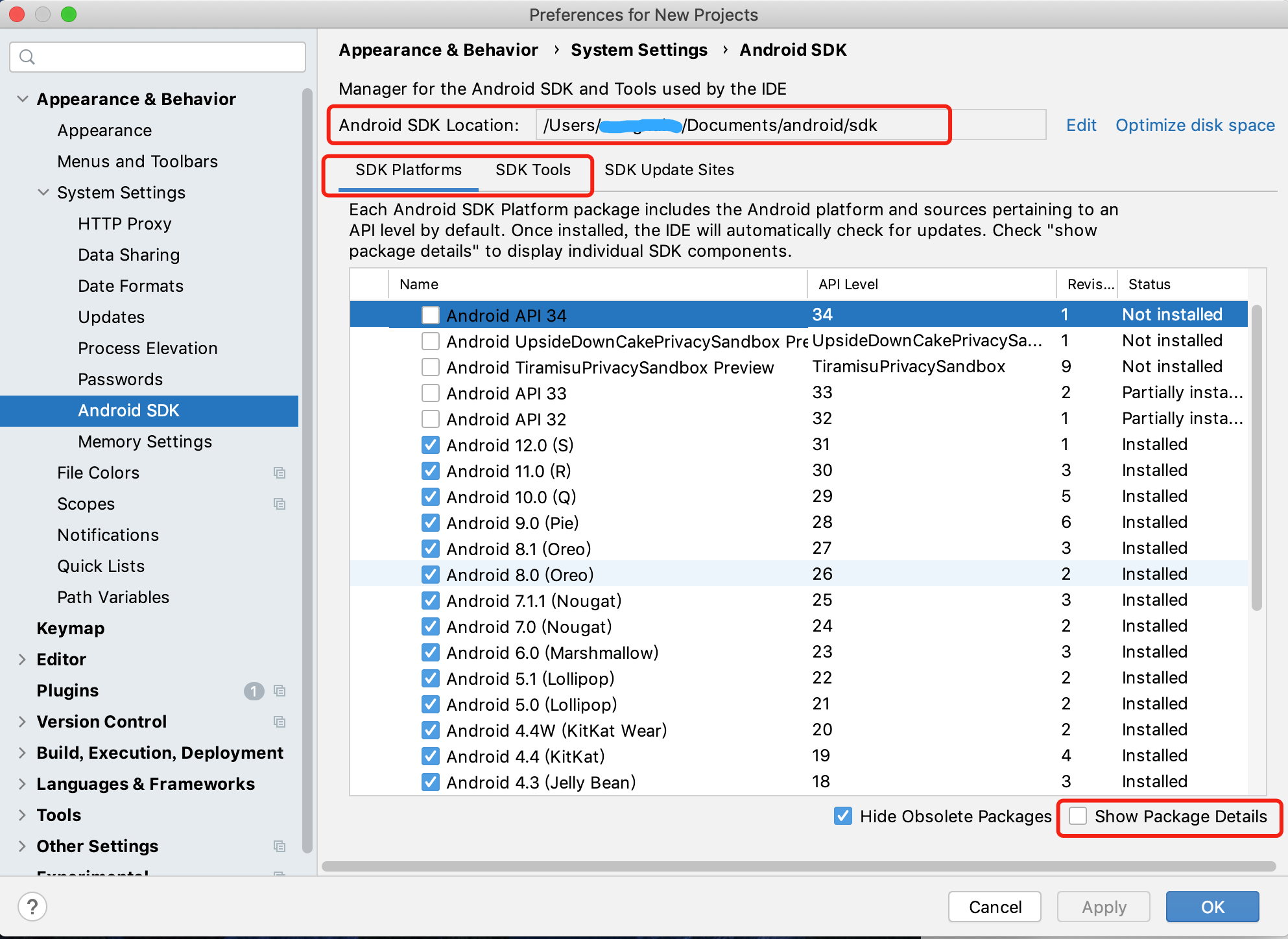Image resolution: width=1288 pixels, height=939 pixels.
Task: Click the Version Control project-level icon
Action: [280, 722]
